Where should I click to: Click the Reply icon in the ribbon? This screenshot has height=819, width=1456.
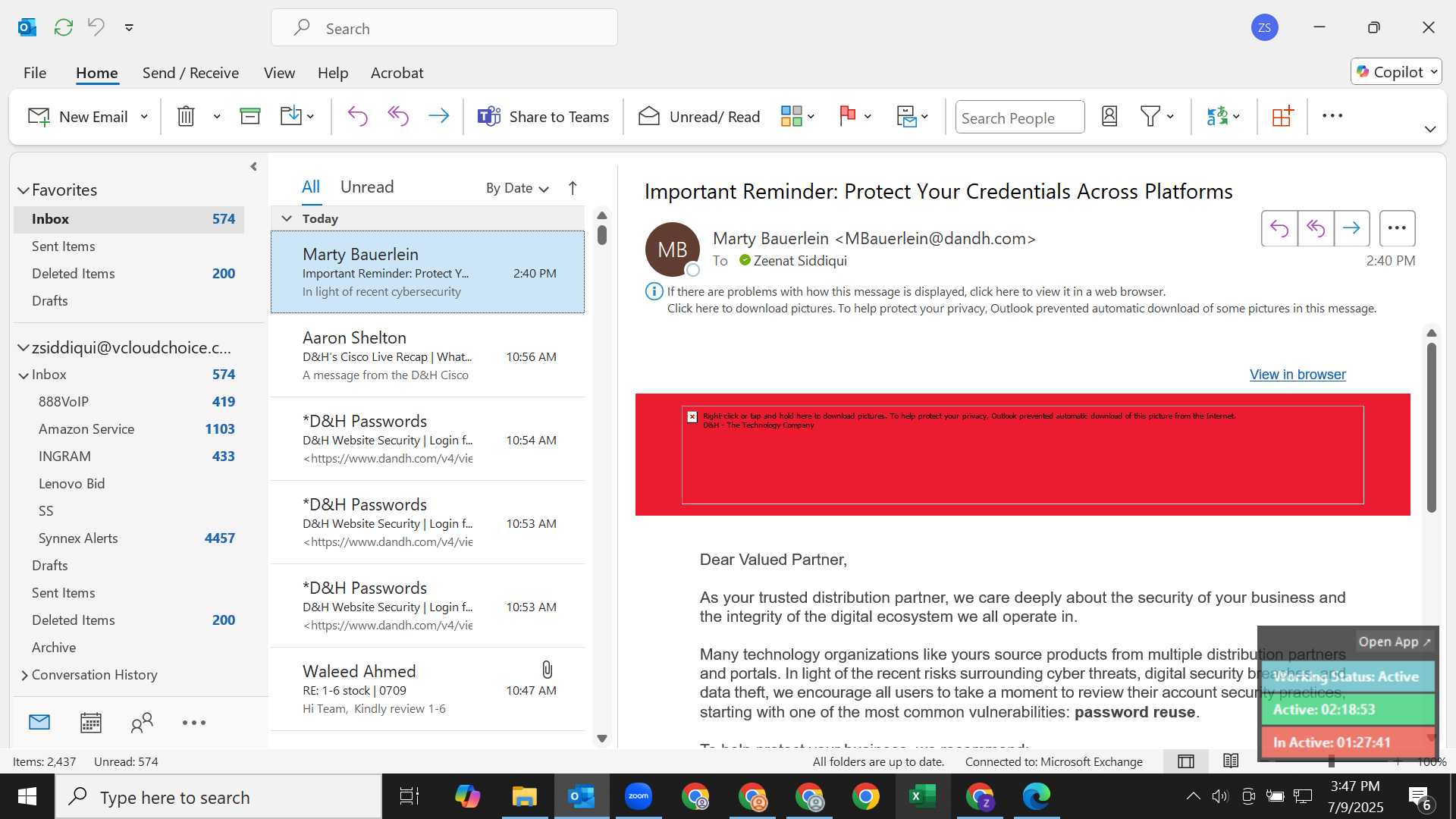[x=357, y=116]
